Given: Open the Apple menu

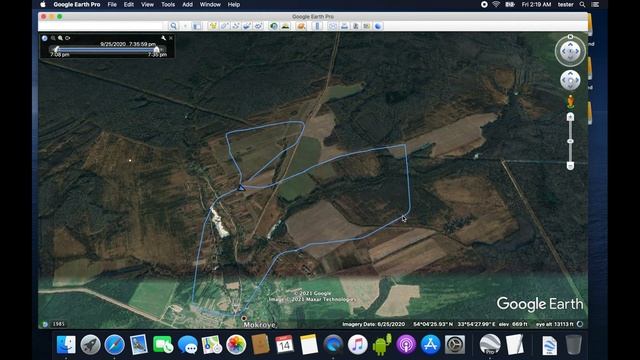Looking at the screenshot, I should (43, 4).
